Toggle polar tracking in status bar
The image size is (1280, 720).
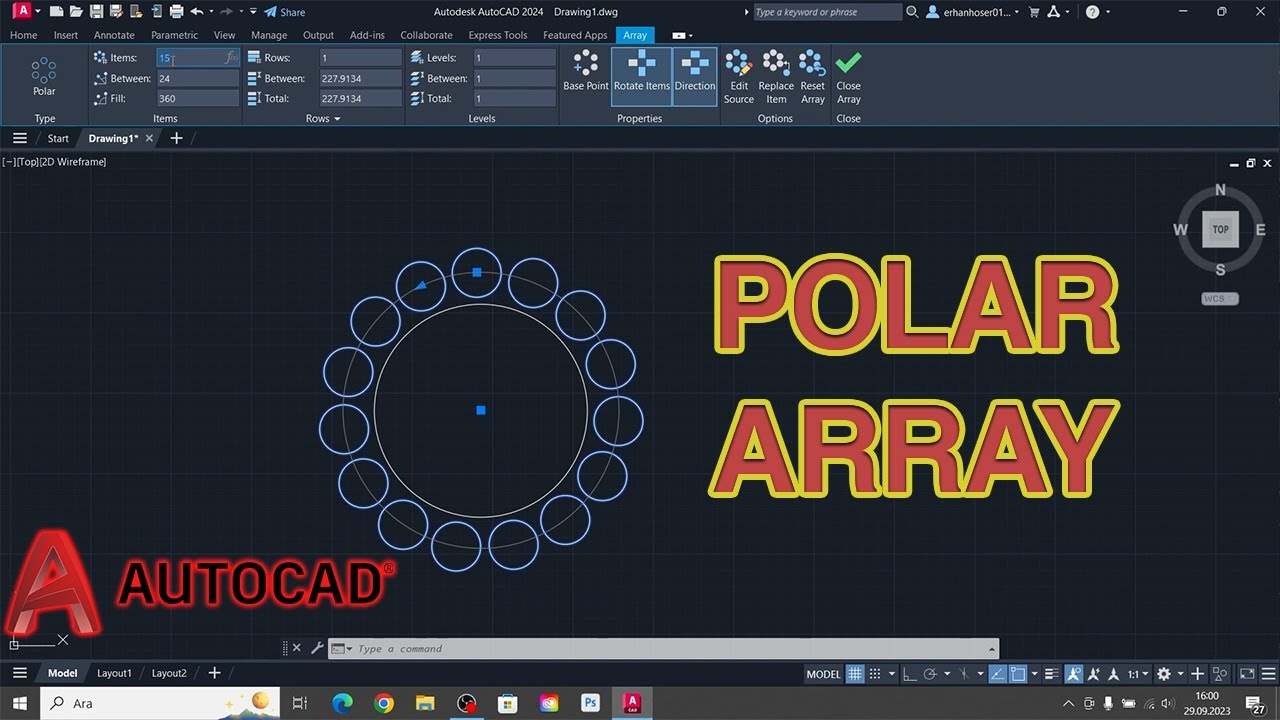[930, 674]
